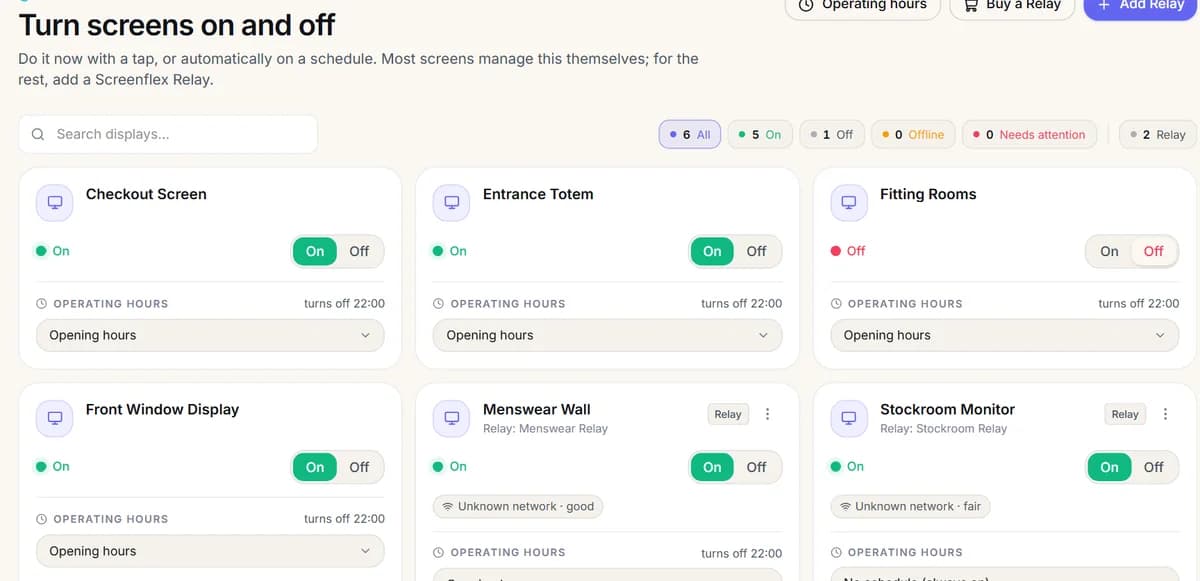Click the Checkout Screen monitor icon

click(x=55, y=202)
